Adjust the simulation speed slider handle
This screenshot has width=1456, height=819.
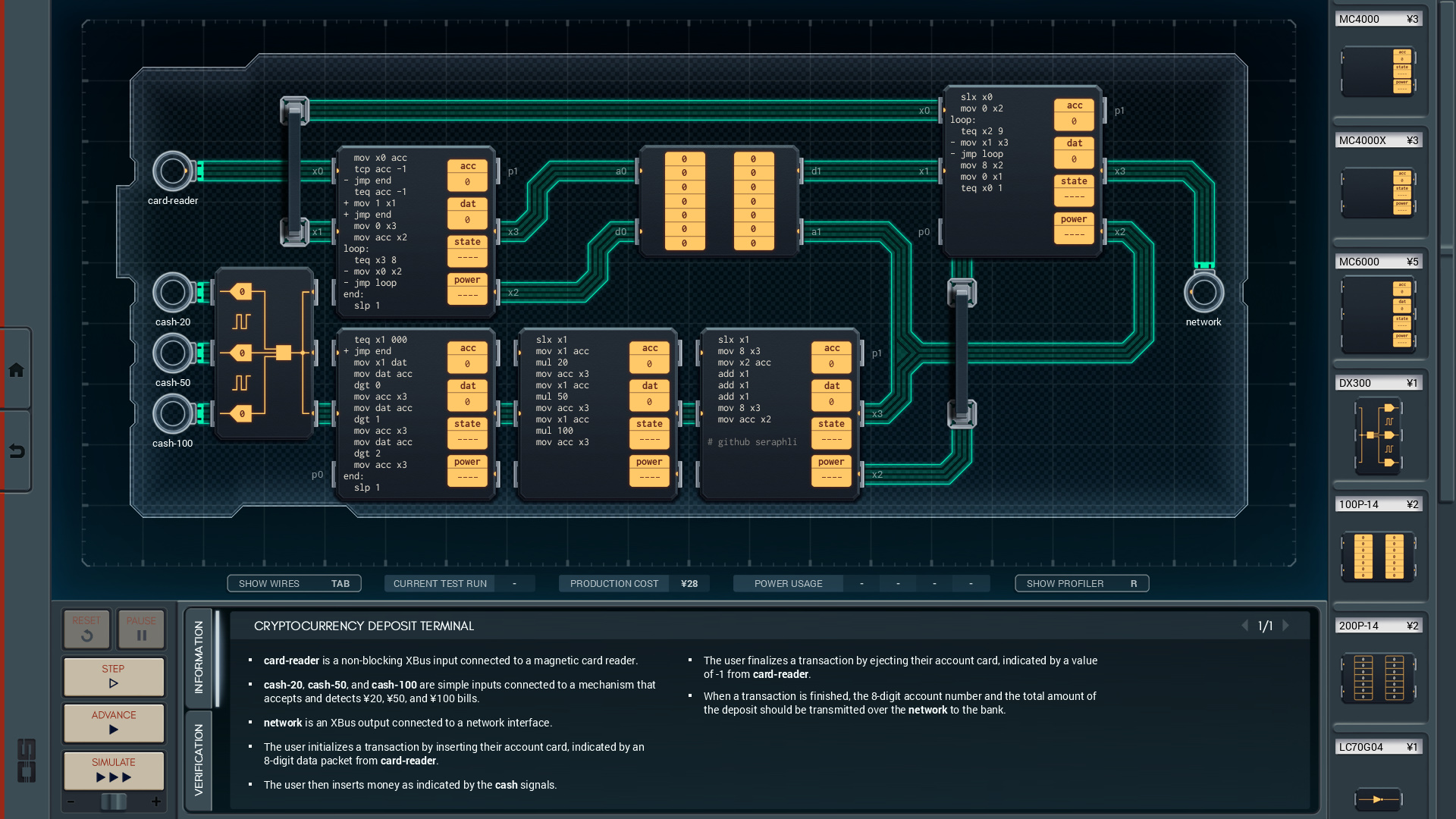point(114,802)
